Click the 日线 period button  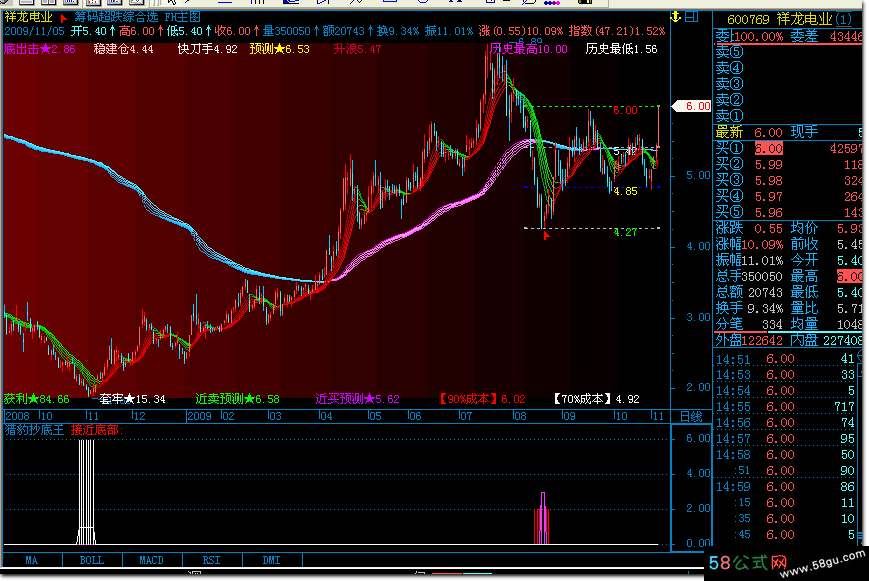[691, 416]
